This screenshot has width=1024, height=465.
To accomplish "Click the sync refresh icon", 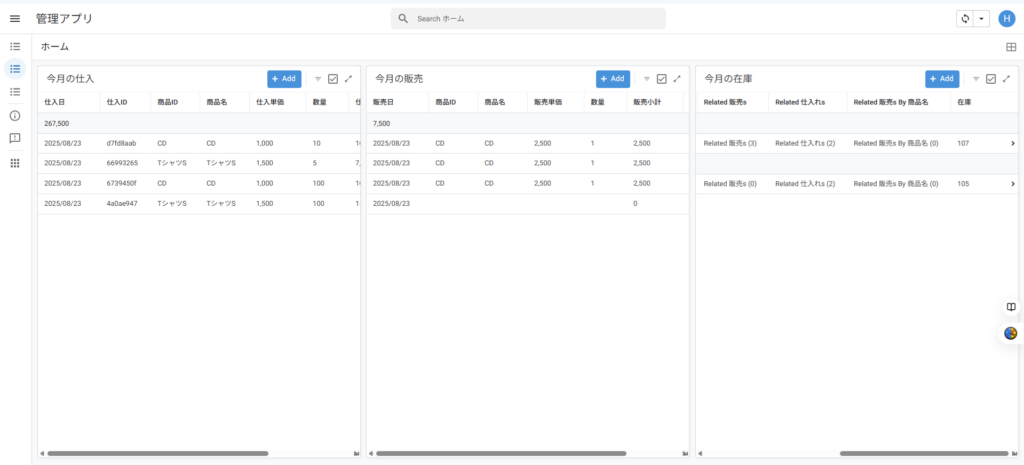I will pos(965,18).
